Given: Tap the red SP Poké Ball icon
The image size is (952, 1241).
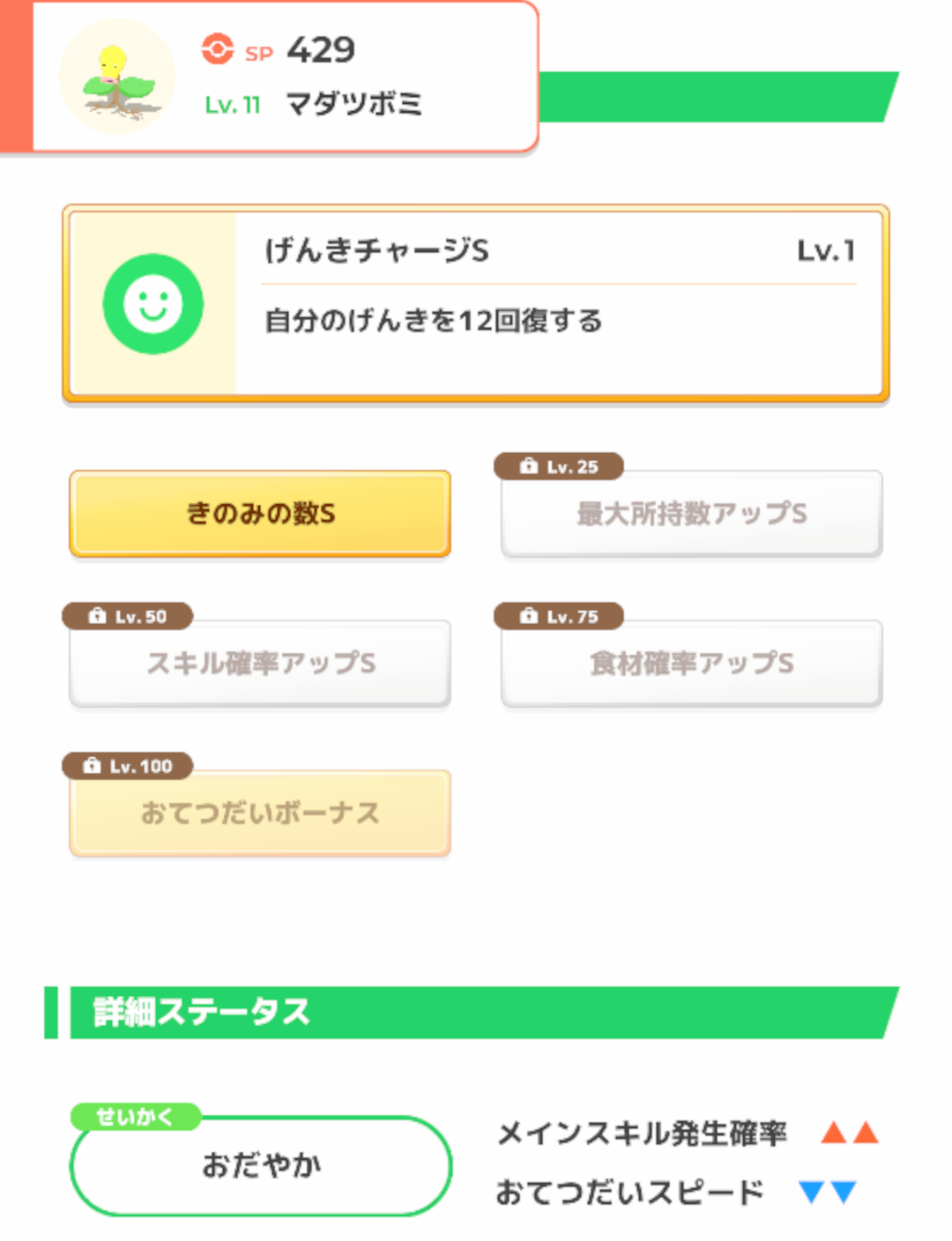Looking at the screenshot, I should [x=218, y=49].
